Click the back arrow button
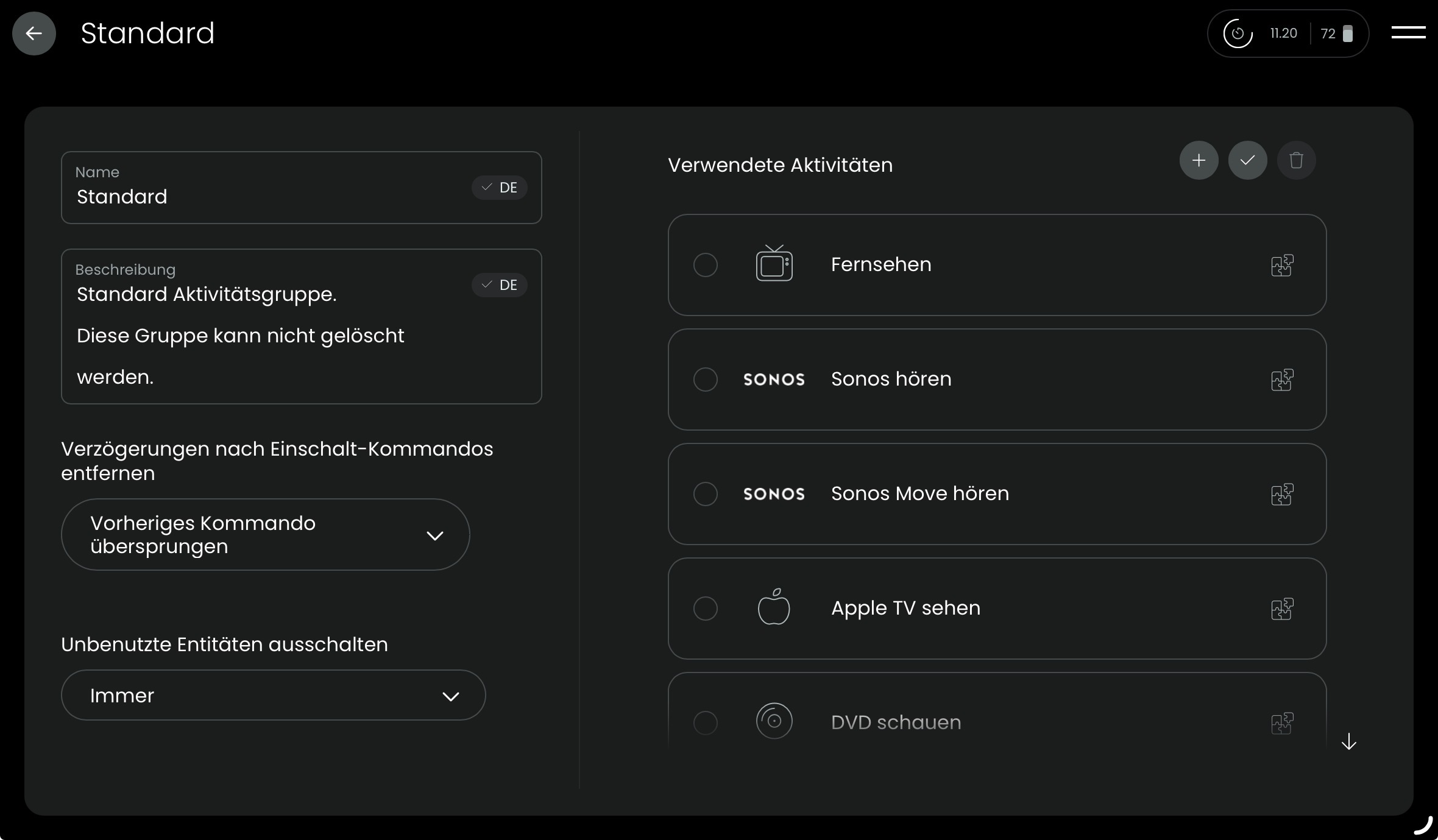Image resolution: width=1438 pixels, height=840 pixels. (x=34, y=34)
